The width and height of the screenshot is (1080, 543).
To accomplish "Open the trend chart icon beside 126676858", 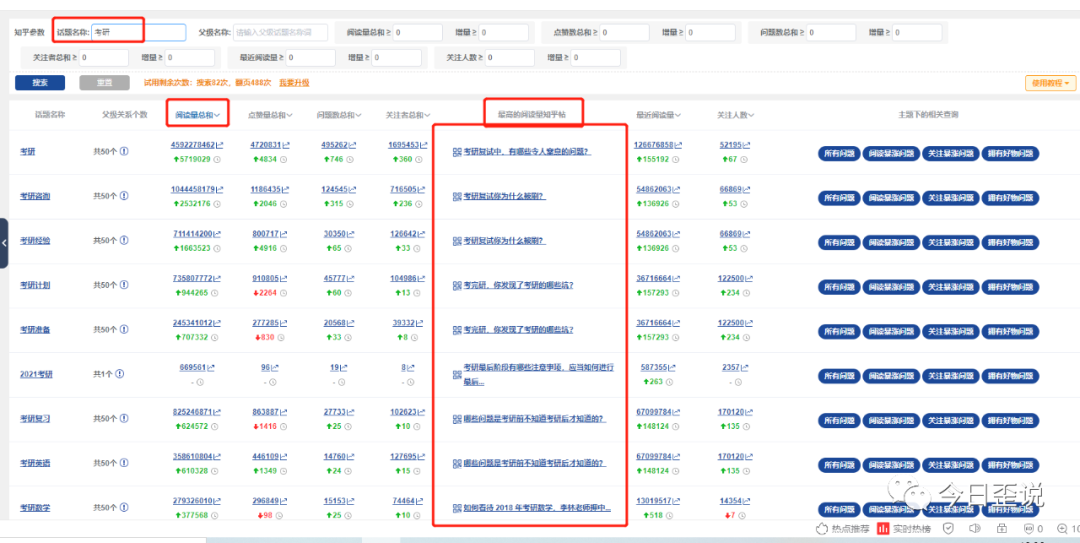I will pos(677,145).
